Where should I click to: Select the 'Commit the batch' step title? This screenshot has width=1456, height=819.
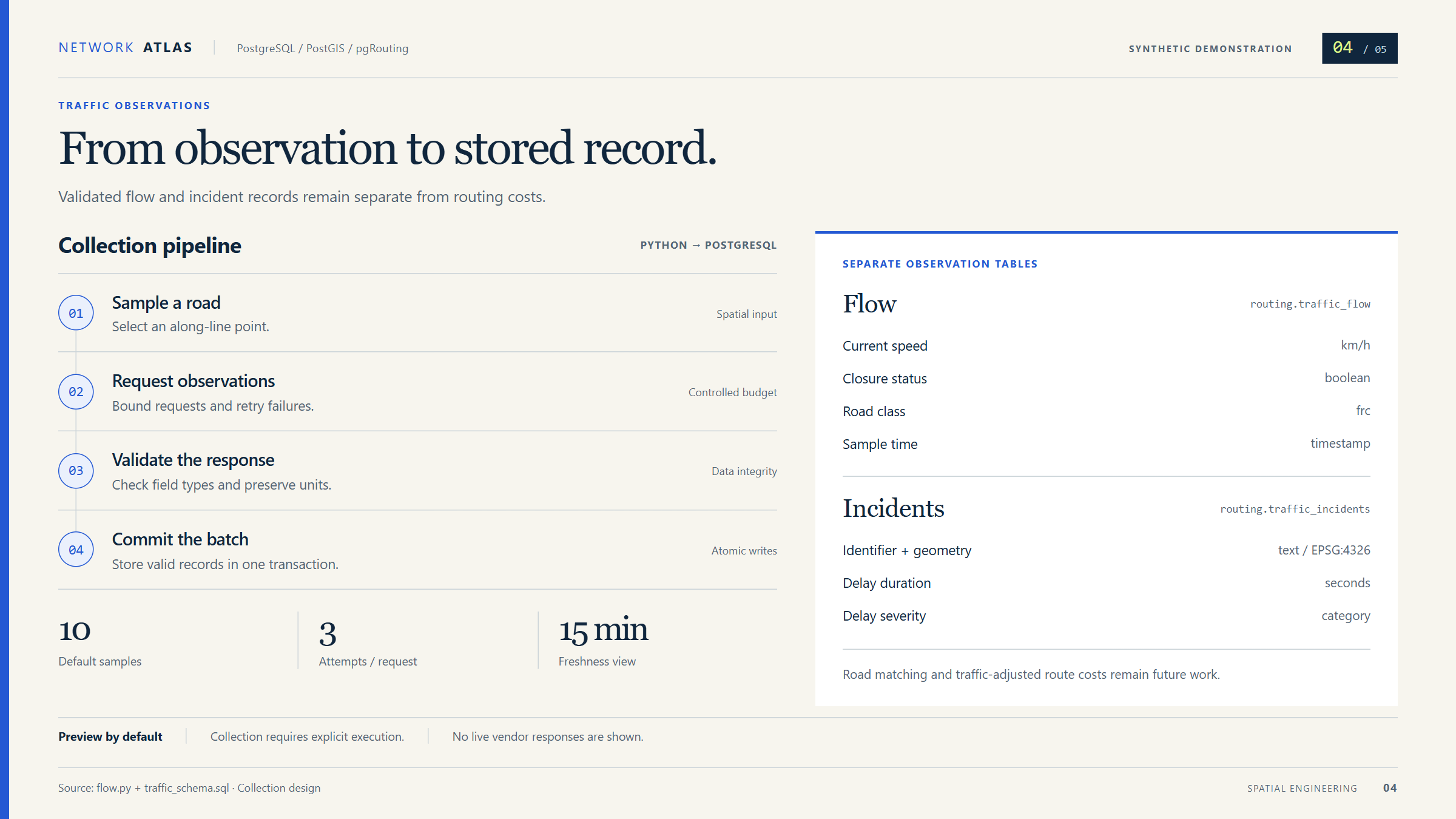tap(180, 539)
